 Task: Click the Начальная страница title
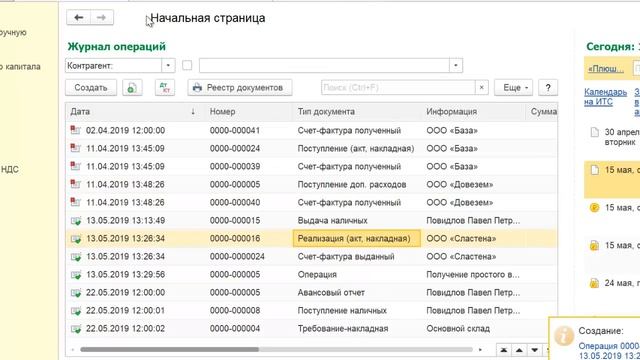pos(208,18)
